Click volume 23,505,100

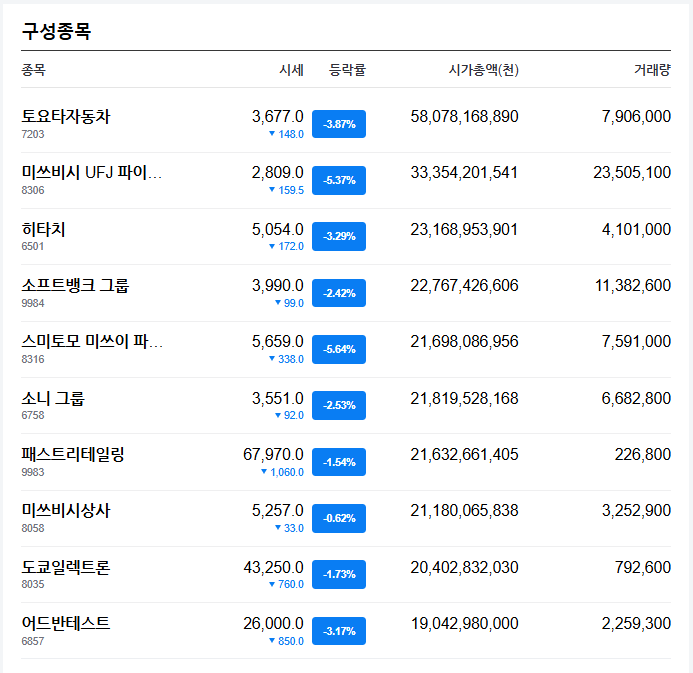(x=632, y=173)
